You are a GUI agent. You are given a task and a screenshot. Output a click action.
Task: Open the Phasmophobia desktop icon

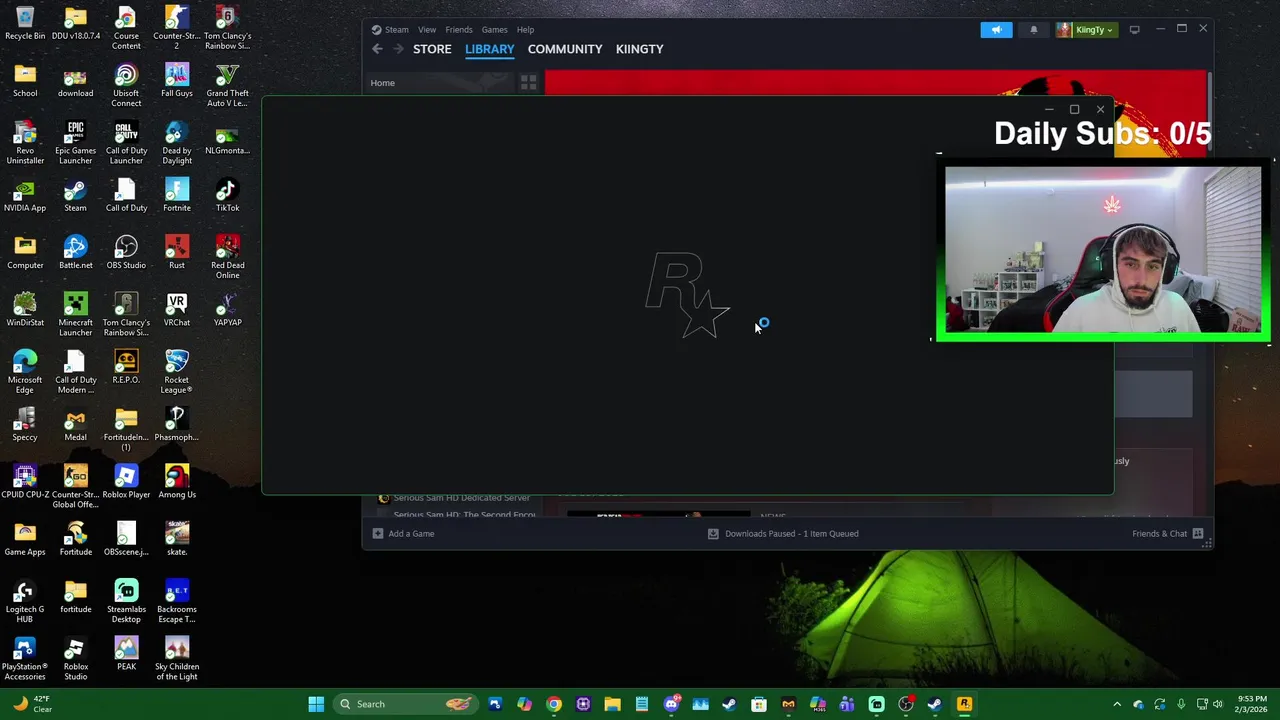(177, 424)
